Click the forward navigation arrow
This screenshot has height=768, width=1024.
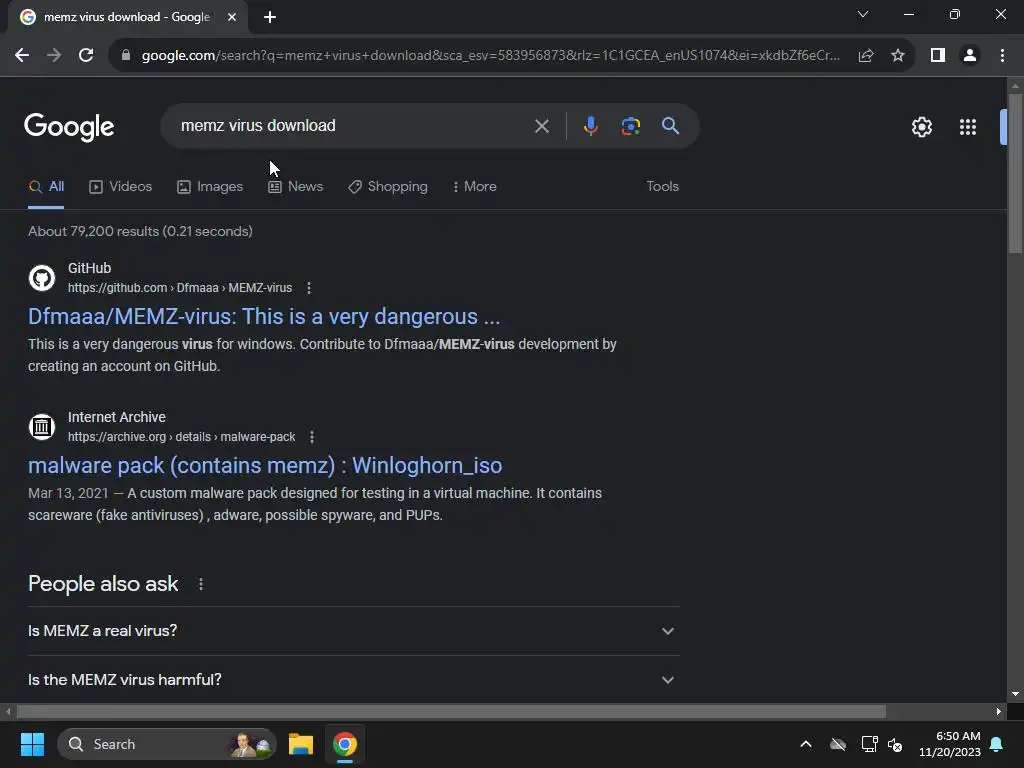pyautogui.click(x=54, y=56)
